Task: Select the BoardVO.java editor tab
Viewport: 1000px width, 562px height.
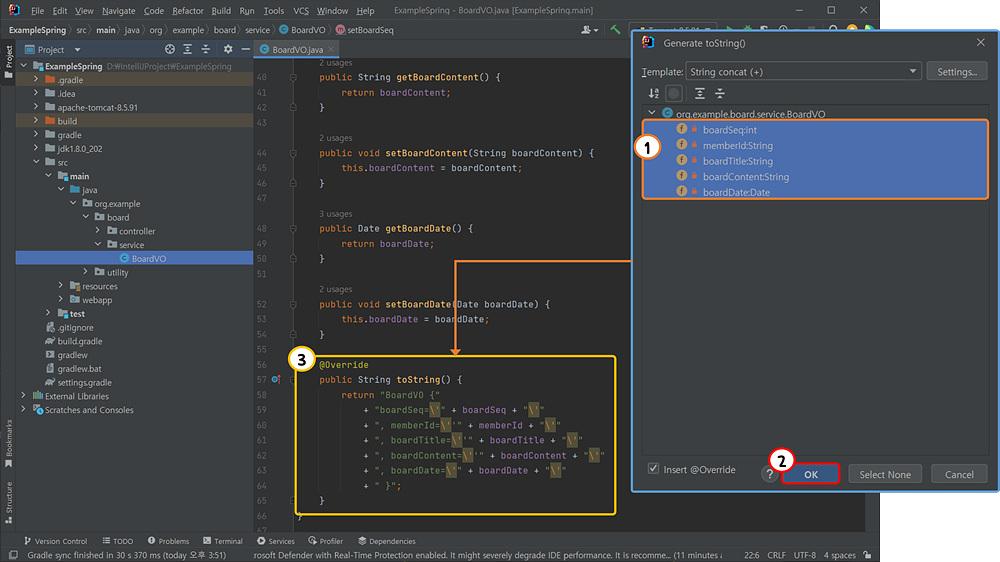Action: (x=296, y=49)
